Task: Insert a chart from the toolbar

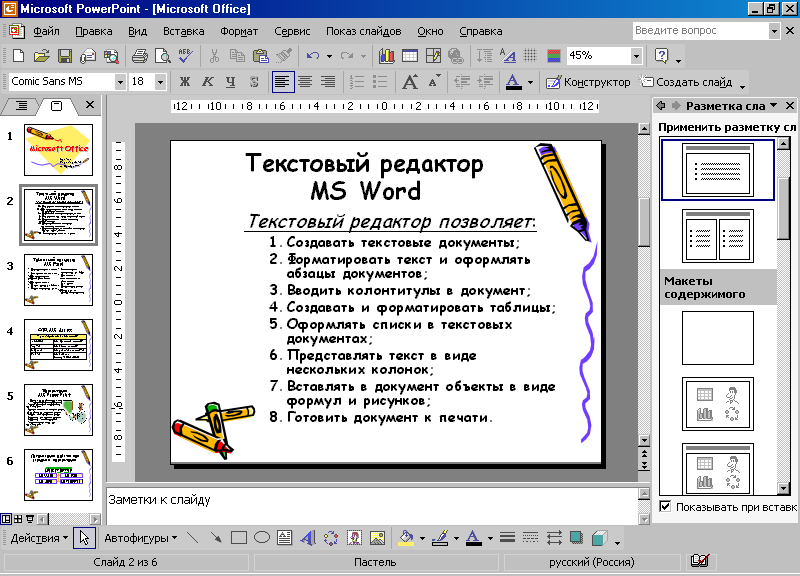Action: coord(386,56)
